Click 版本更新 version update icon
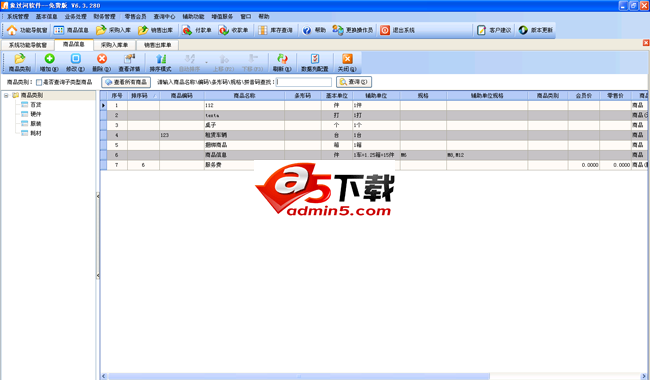650x380 pixels. coord(523,30)
